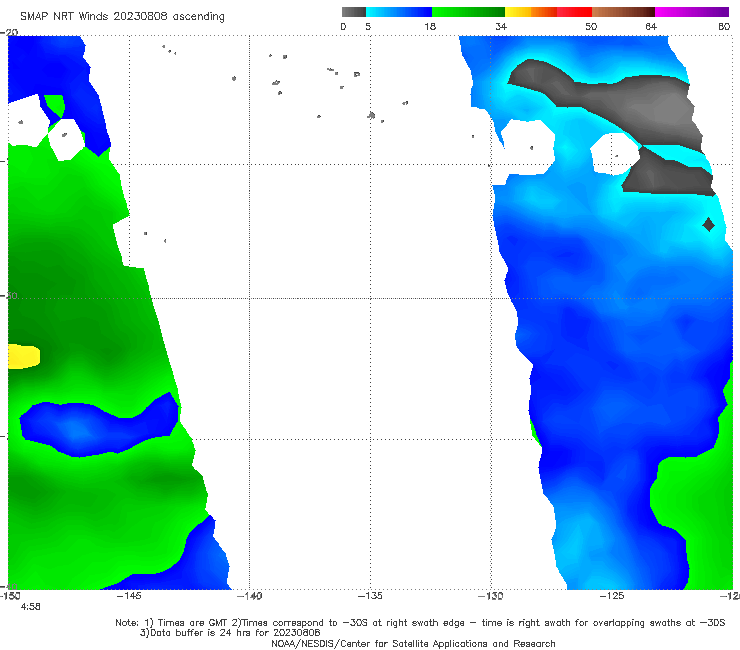Click the note line about Data buffer 24 hr
The height and width of the screenshot is (650, 740).
pos(230,633)
